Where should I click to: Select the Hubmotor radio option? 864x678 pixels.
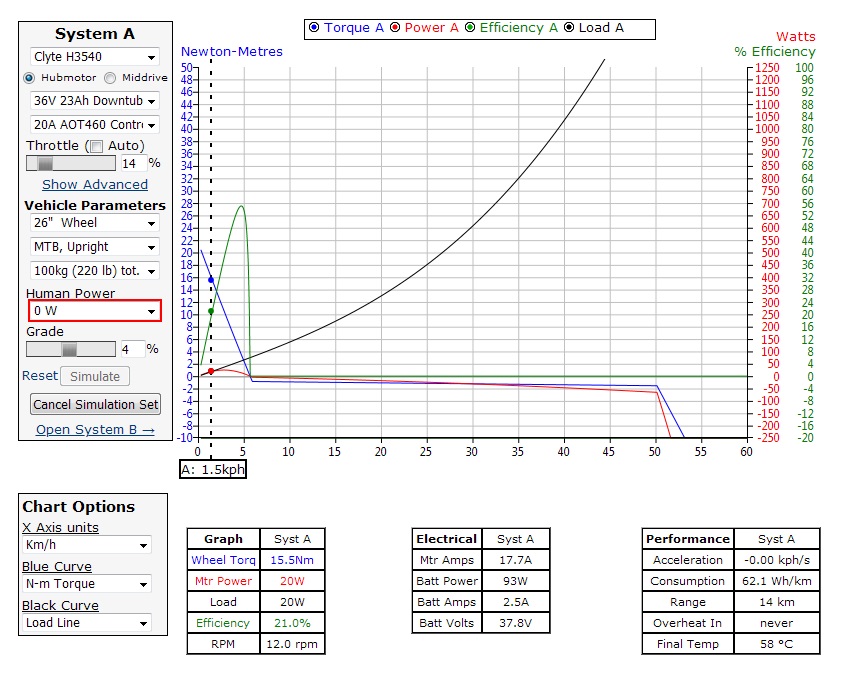29,78
